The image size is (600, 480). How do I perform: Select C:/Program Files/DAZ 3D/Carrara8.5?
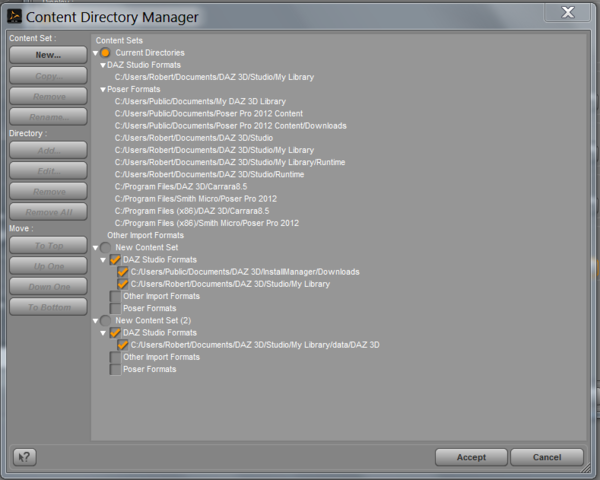tap(181, 187)
